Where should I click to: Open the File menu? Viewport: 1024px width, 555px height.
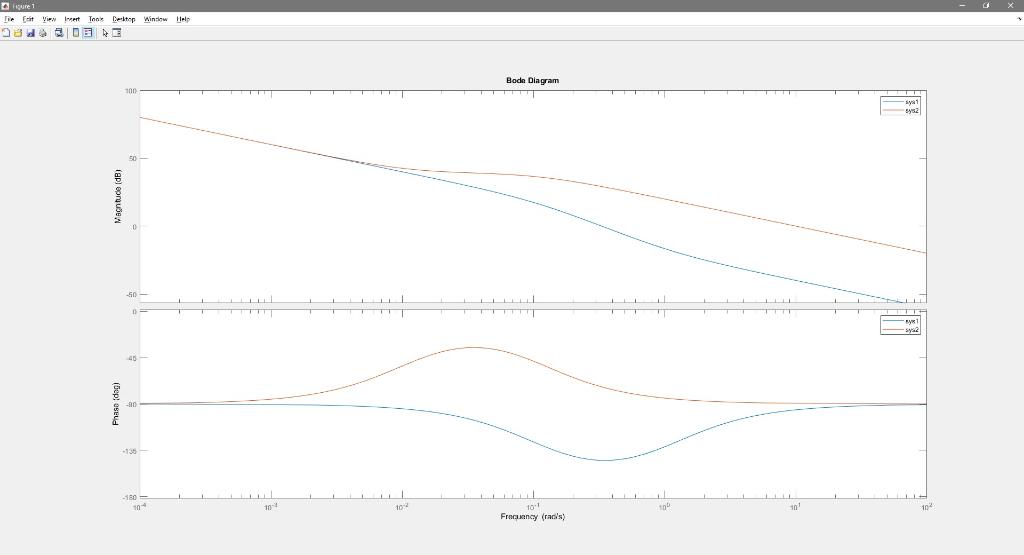[x=9, y=19]
